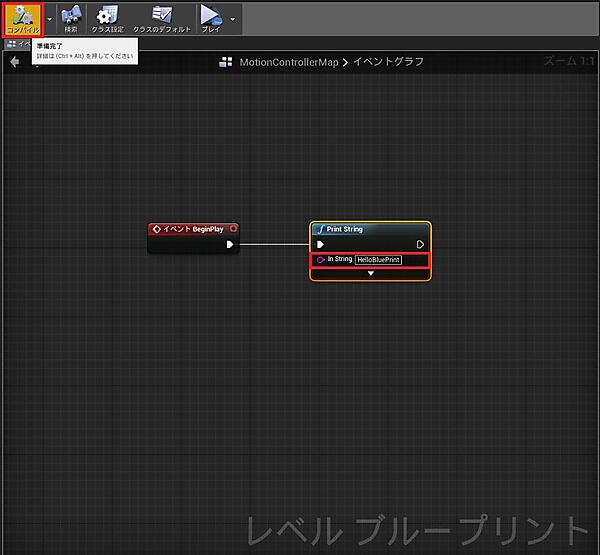
Task: Expand Print String node advanced options
Action: coord(370,273)
